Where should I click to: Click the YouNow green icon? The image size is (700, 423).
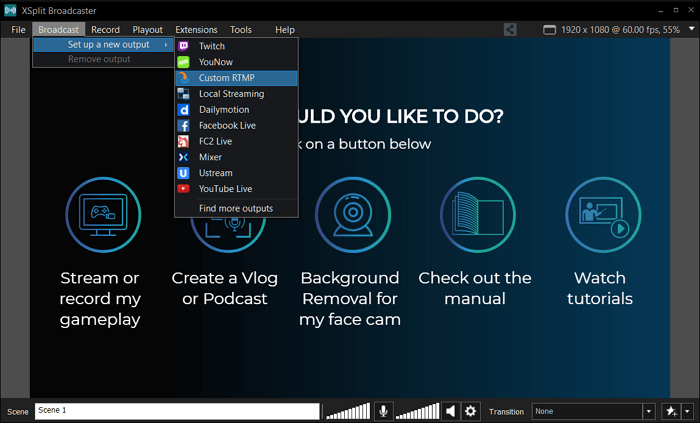coord(183,62)
